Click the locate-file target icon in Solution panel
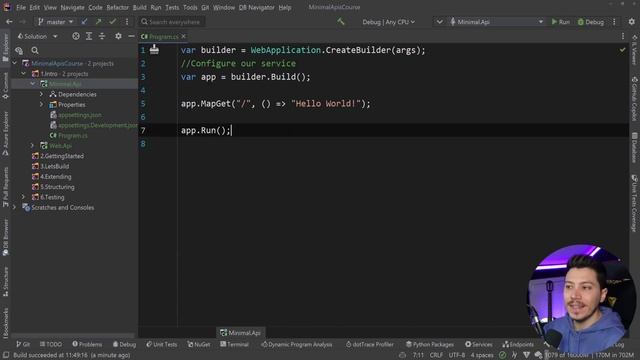The height and width of the screenshot is (360, 640). pos(76,36)
